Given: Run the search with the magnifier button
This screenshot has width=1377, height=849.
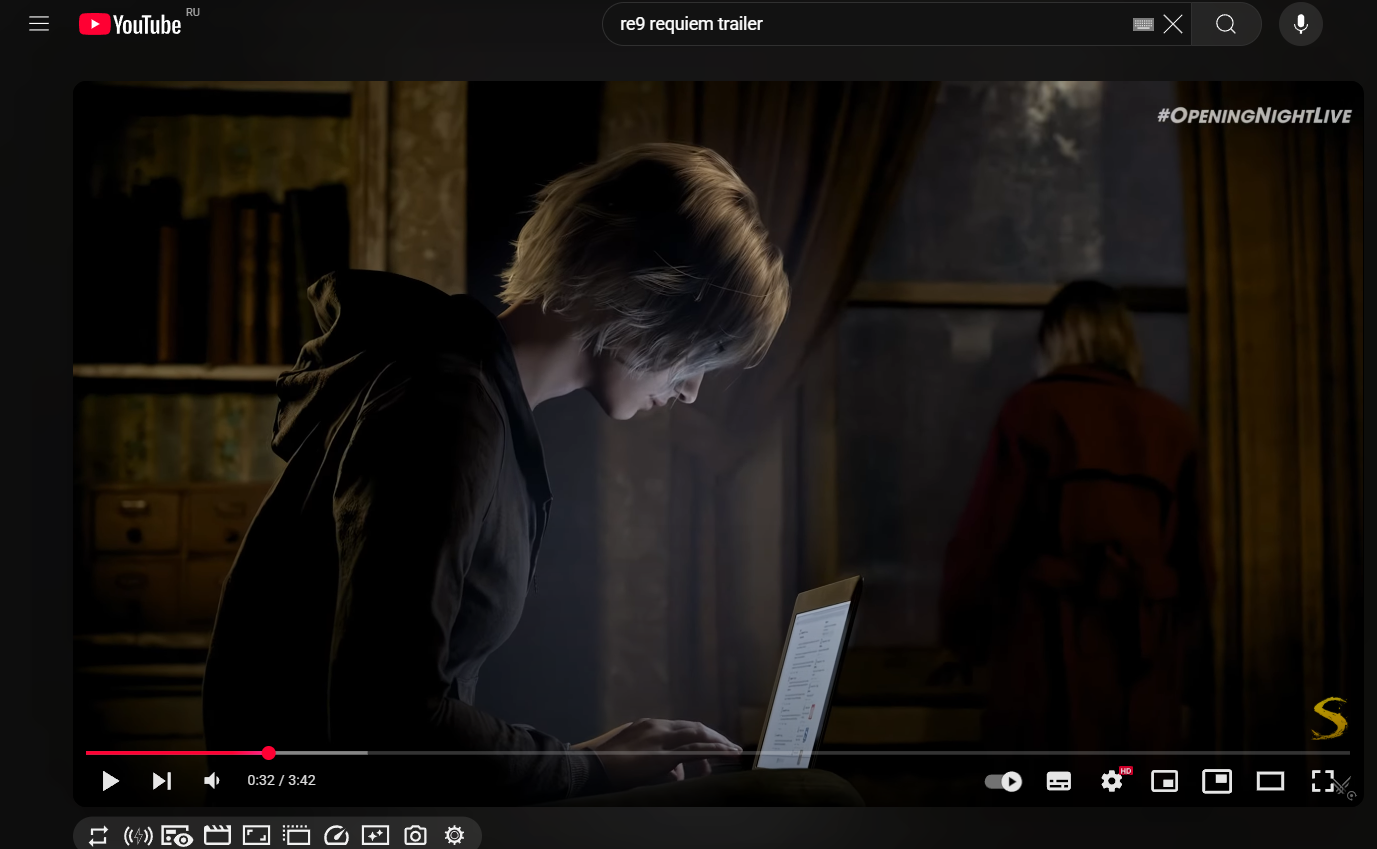Looking at the screenshot, I should pos(1226,24).
